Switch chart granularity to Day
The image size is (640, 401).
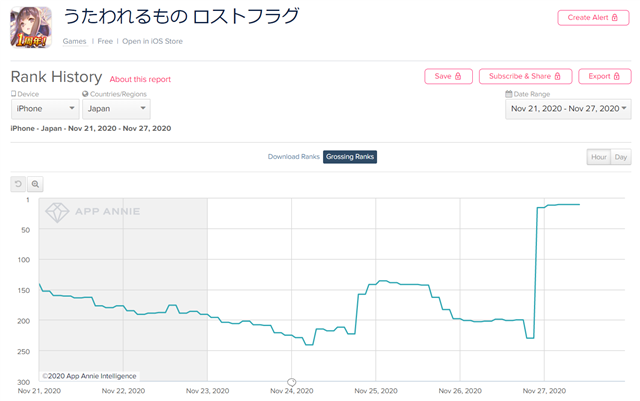coord(621,157)
